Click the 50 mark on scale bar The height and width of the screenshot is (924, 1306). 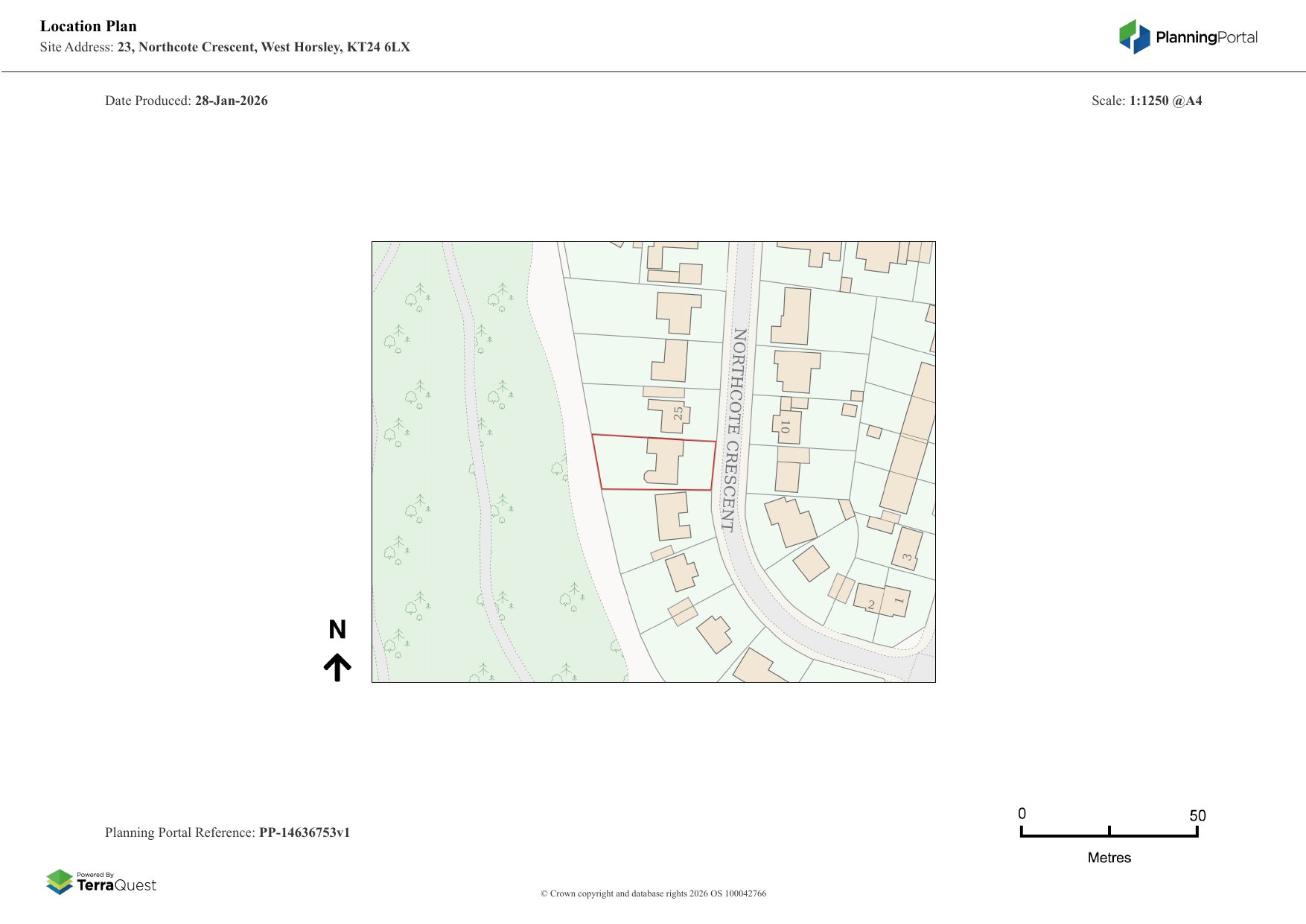point(1197,816)
